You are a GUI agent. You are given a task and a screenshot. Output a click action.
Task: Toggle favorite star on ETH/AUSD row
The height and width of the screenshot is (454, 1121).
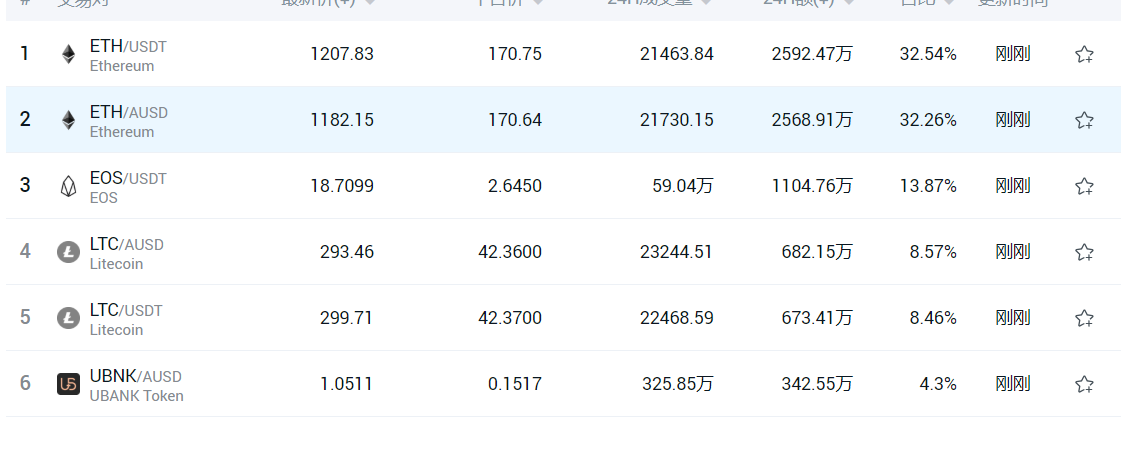pyautogui.click(x=1084, y=120)
